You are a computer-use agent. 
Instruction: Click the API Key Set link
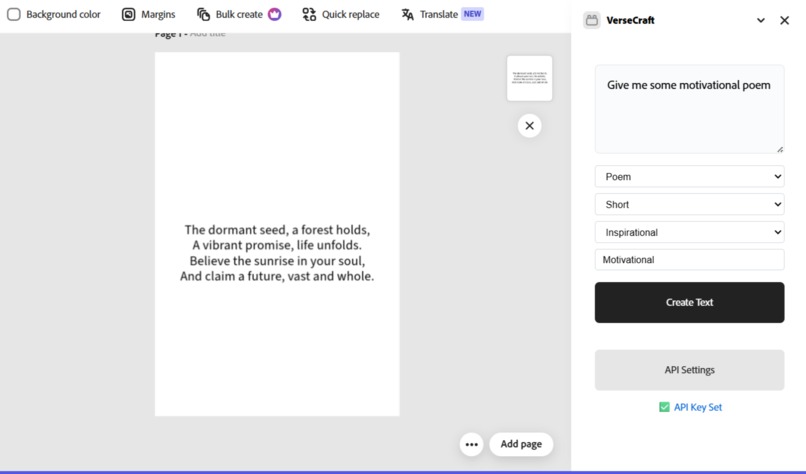click(698, 407)
